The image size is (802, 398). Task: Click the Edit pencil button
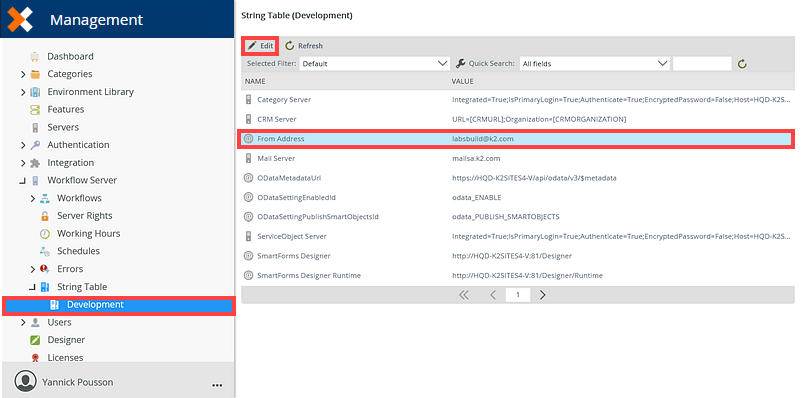point(260,46)
